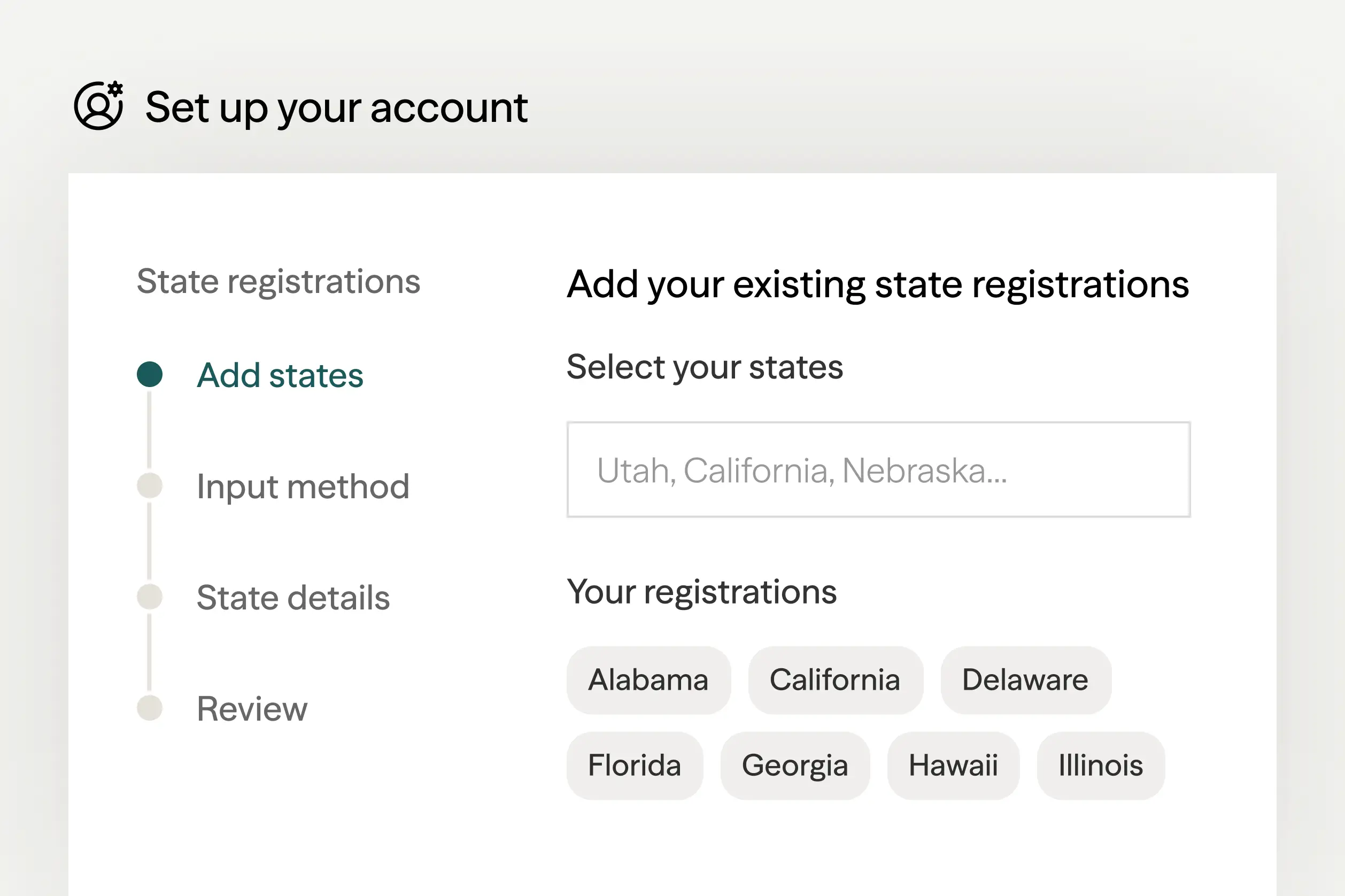The height and width of the screenshot is (896, 1345).
Task: Click the State registrations sidebar heading
Action: pyautogui.click(x=279, y=281)
